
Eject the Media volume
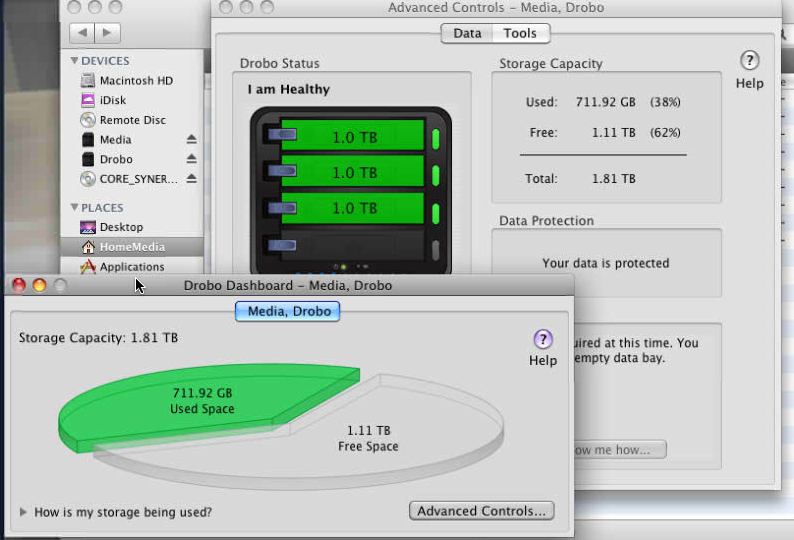[x=191, y=139]
